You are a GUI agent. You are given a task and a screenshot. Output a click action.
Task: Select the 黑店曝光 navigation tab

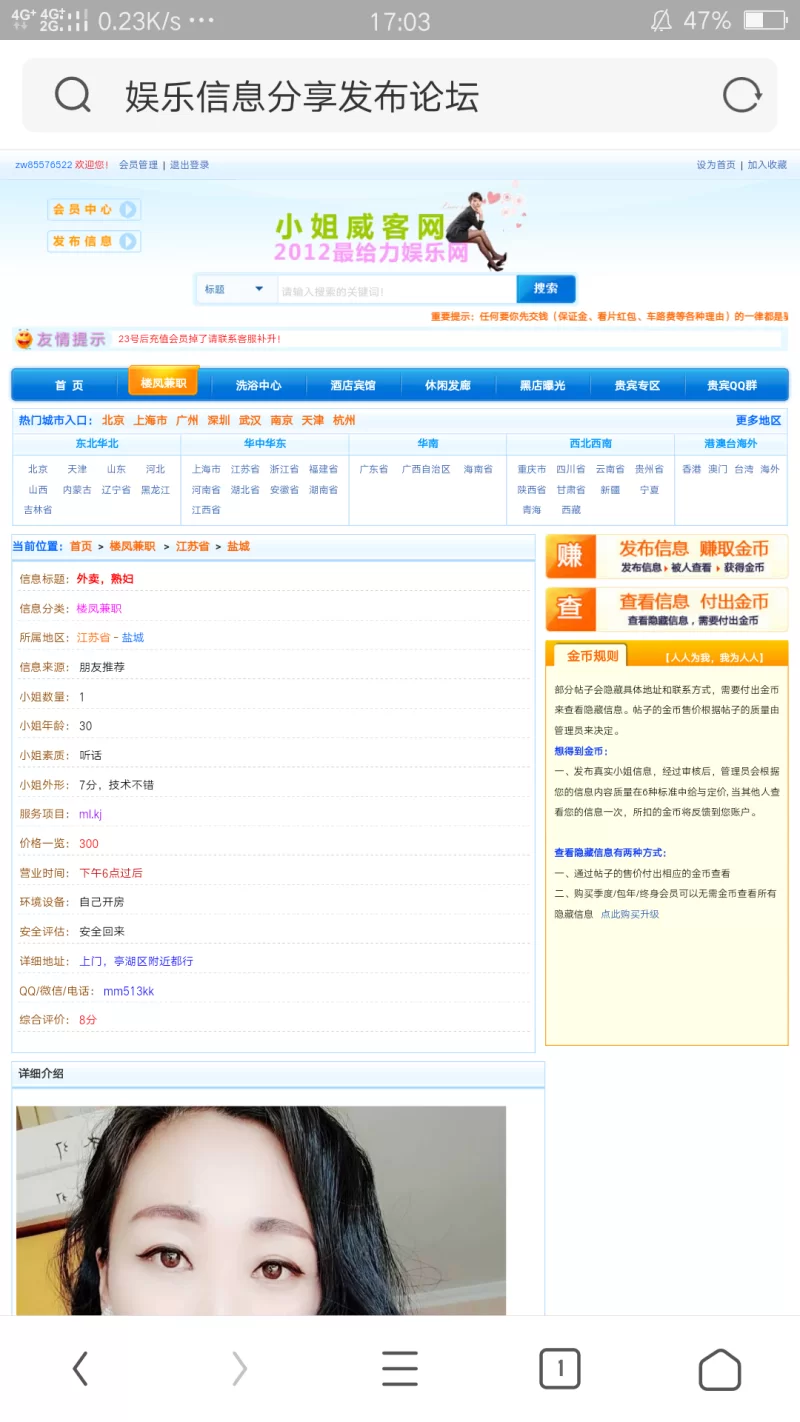coord(542,386)
